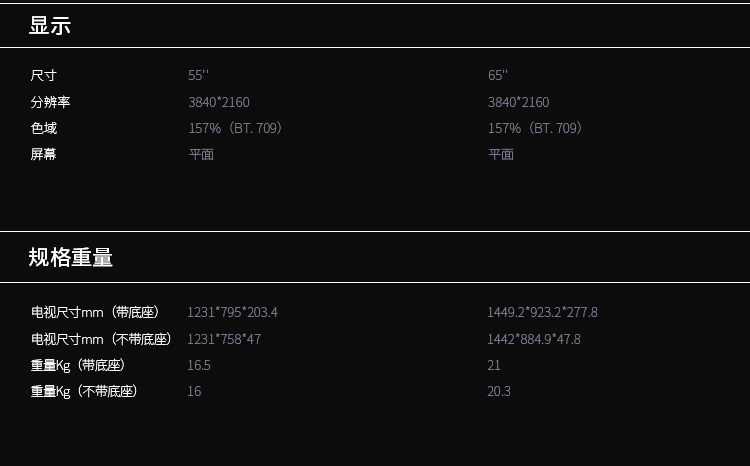Click the 20.3 weight value
This screenshot has height=466, width=750.
[499, 391]
